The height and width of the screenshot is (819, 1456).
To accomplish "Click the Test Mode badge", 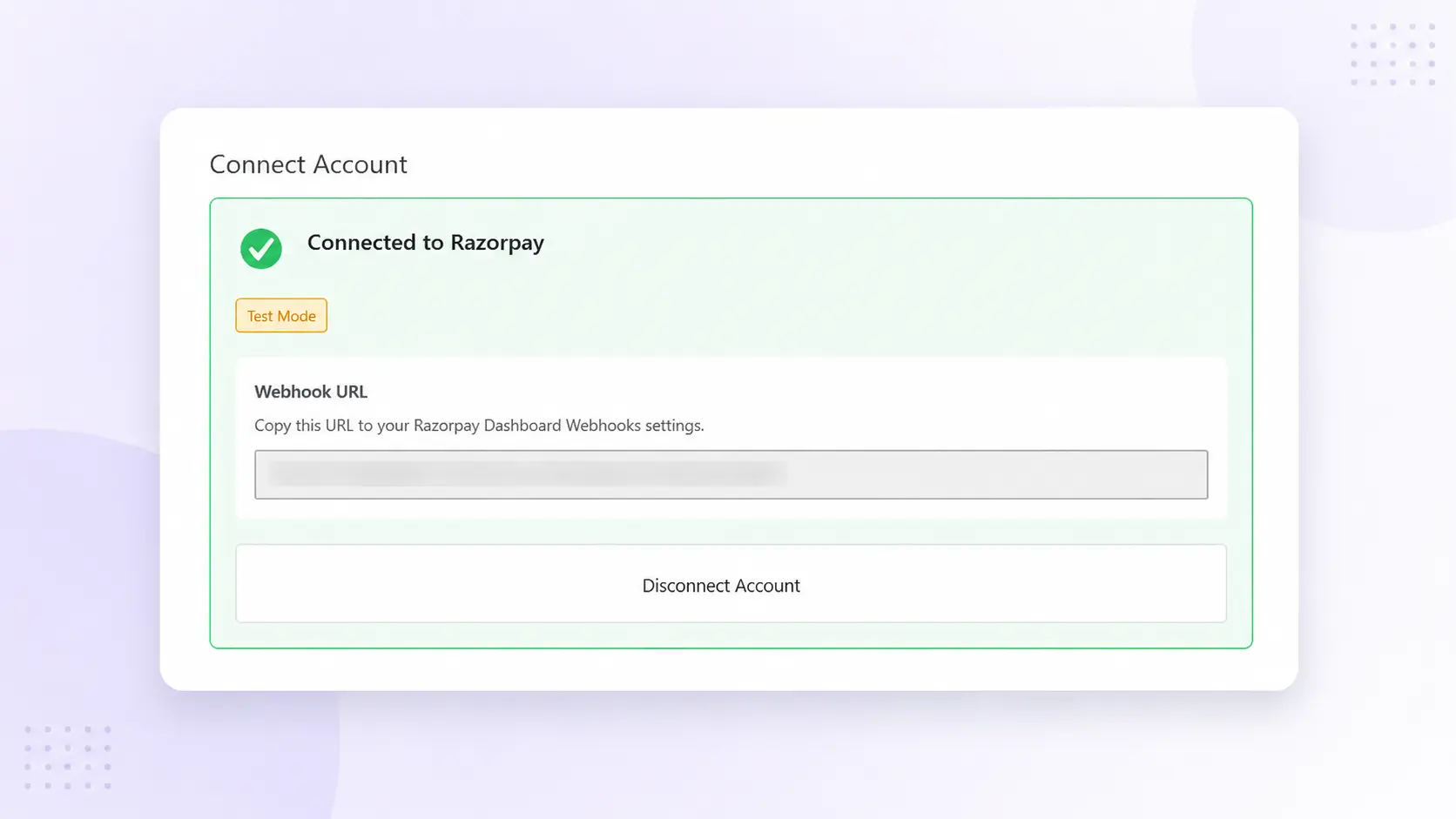I will click(281, 316).
